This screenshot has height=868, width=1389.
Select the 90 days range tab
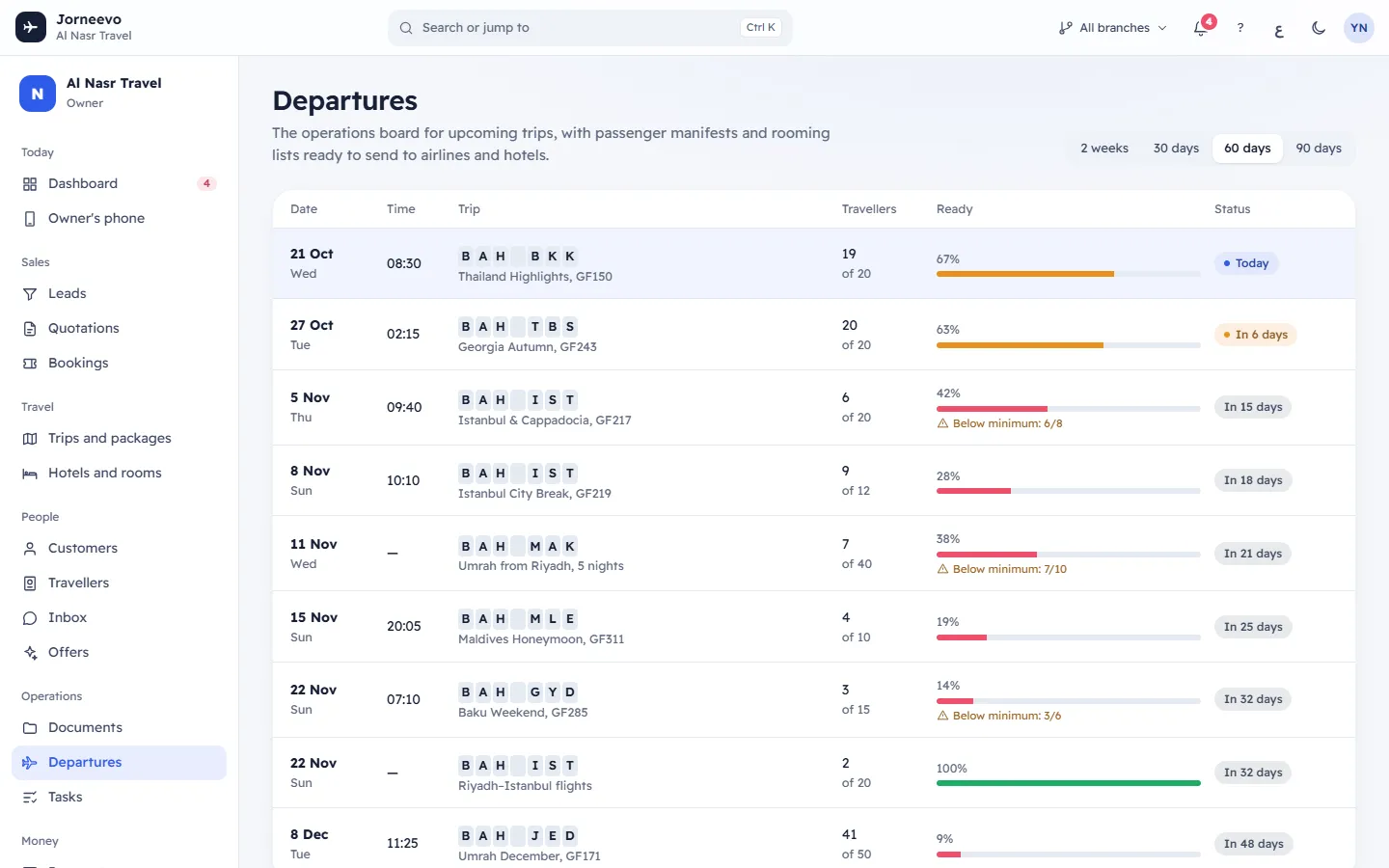[1319, 149]
